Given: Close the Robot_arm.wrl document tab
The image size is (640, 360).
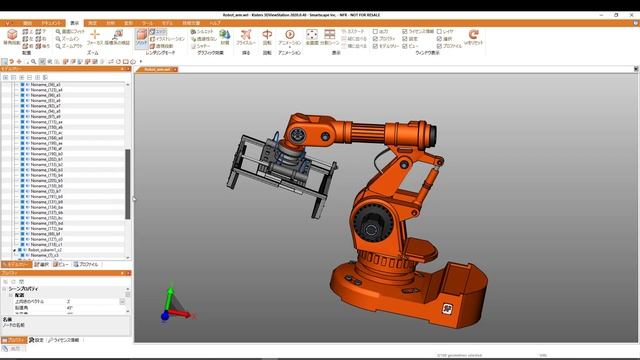Looking at the screenshot, I should click(175, 69).
